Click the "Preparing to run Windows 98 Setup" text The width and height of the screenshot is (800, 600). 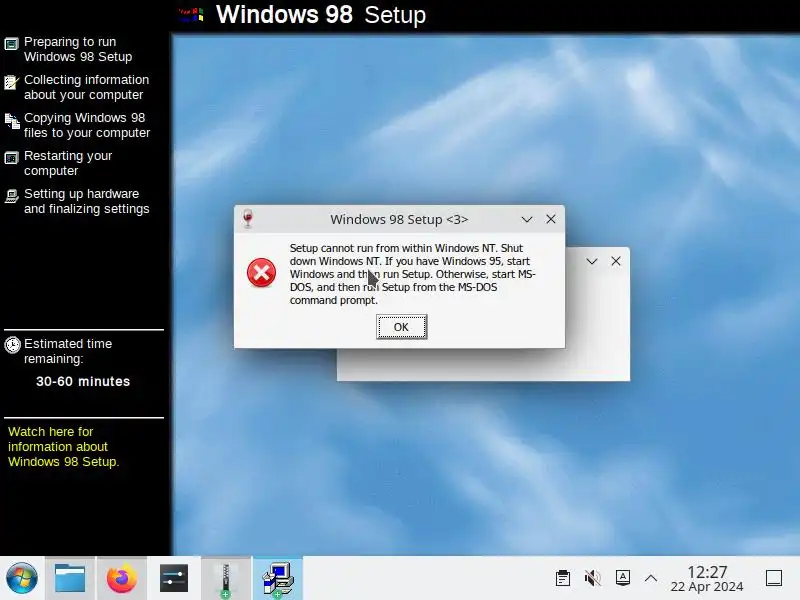(78, 49)
